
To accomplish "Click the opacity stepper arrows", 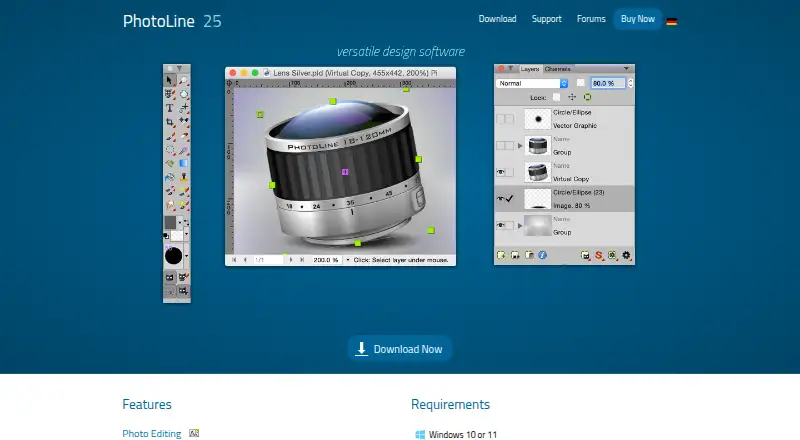I will click(x=631, y=83).
